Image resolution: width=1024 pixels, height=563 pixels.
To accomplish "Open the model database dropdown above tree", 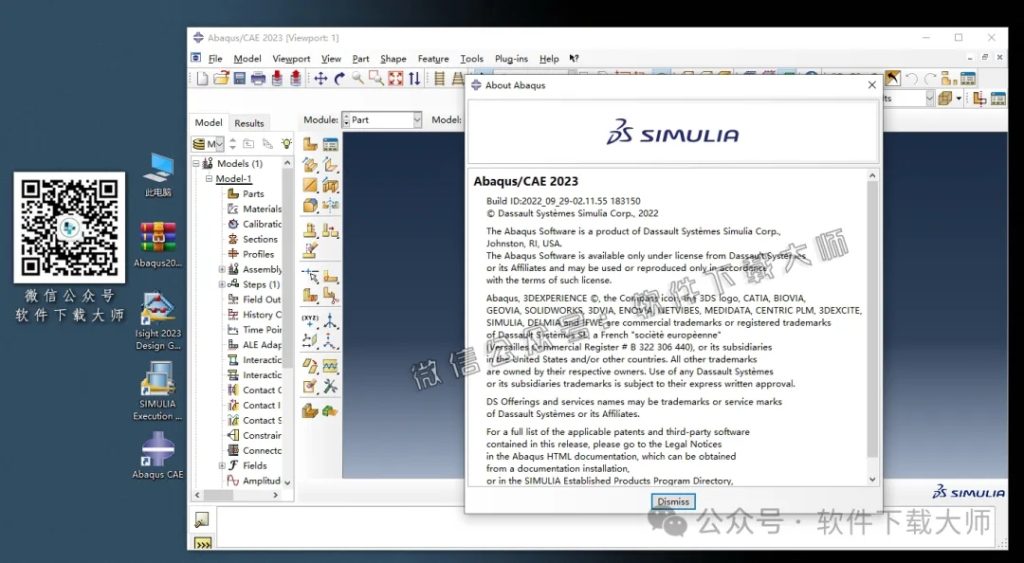I will pyautogui.click(x=208, y=144).
